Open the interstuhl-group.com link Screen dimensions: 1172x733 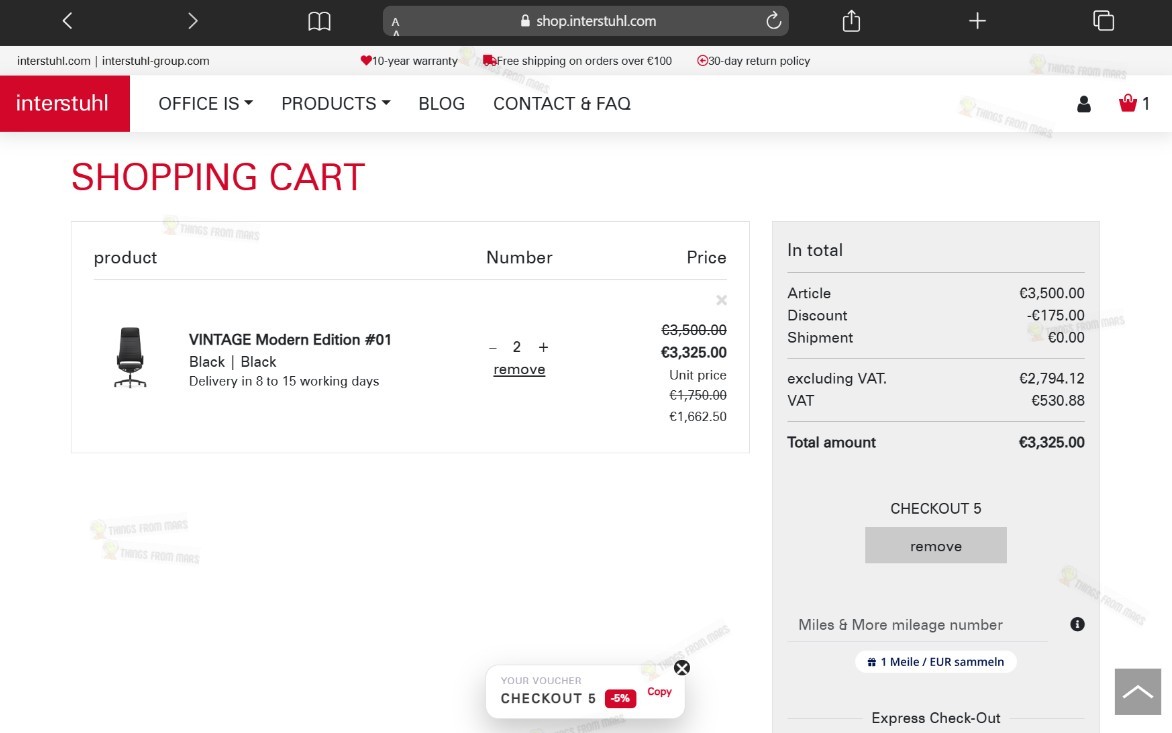[155, 61]
